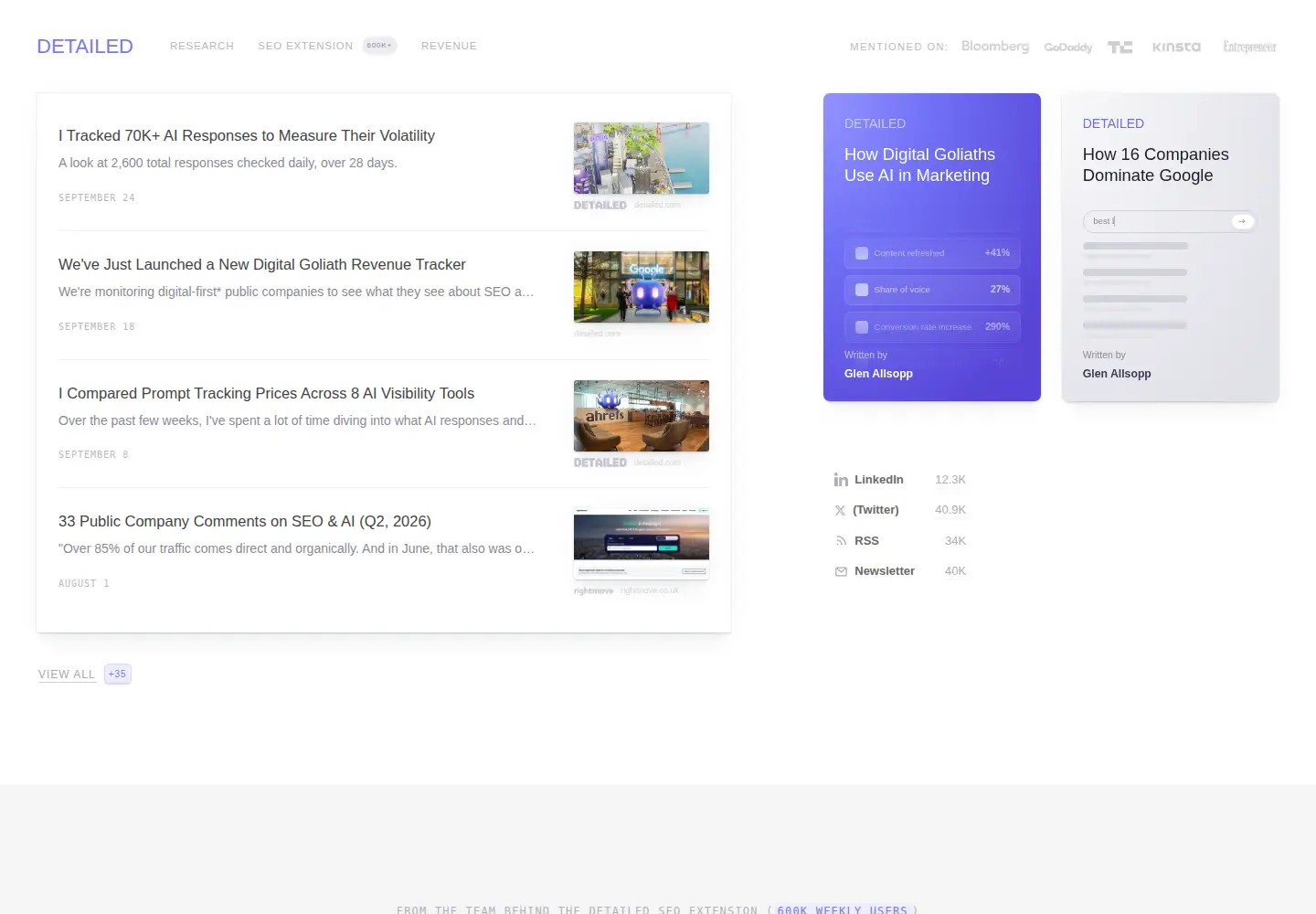Click the Kinsta logo
Screen dimensions: 1316x914
1176,47
